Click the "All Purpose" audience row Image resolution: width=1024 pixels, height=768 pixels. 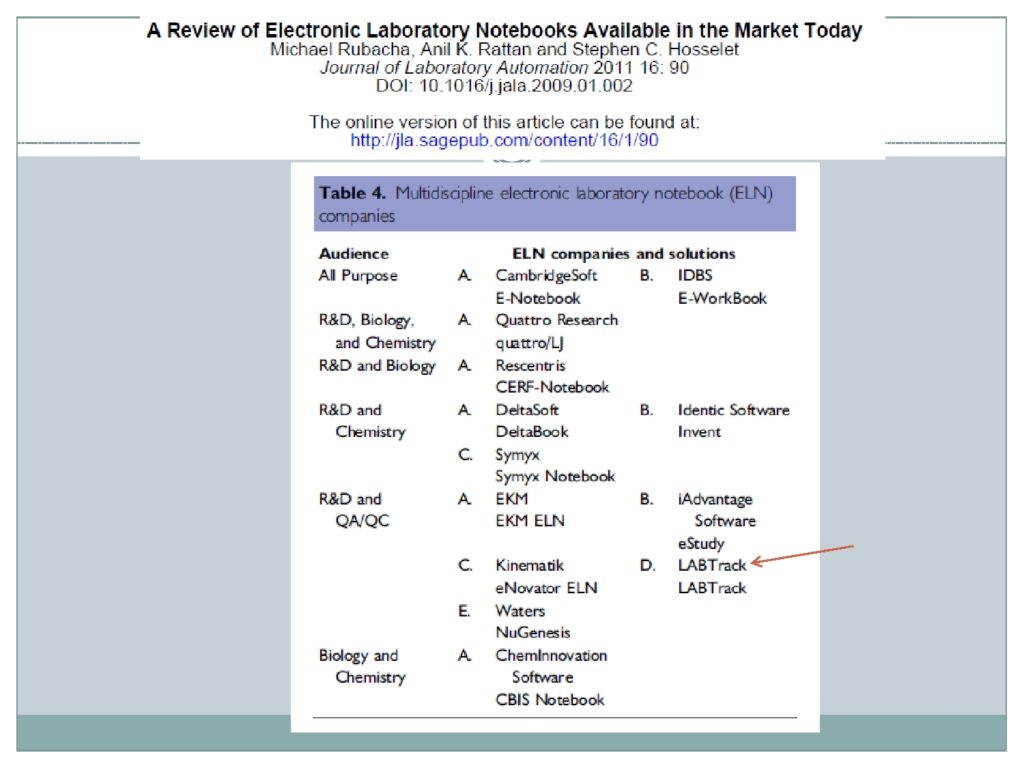[358, 276]
